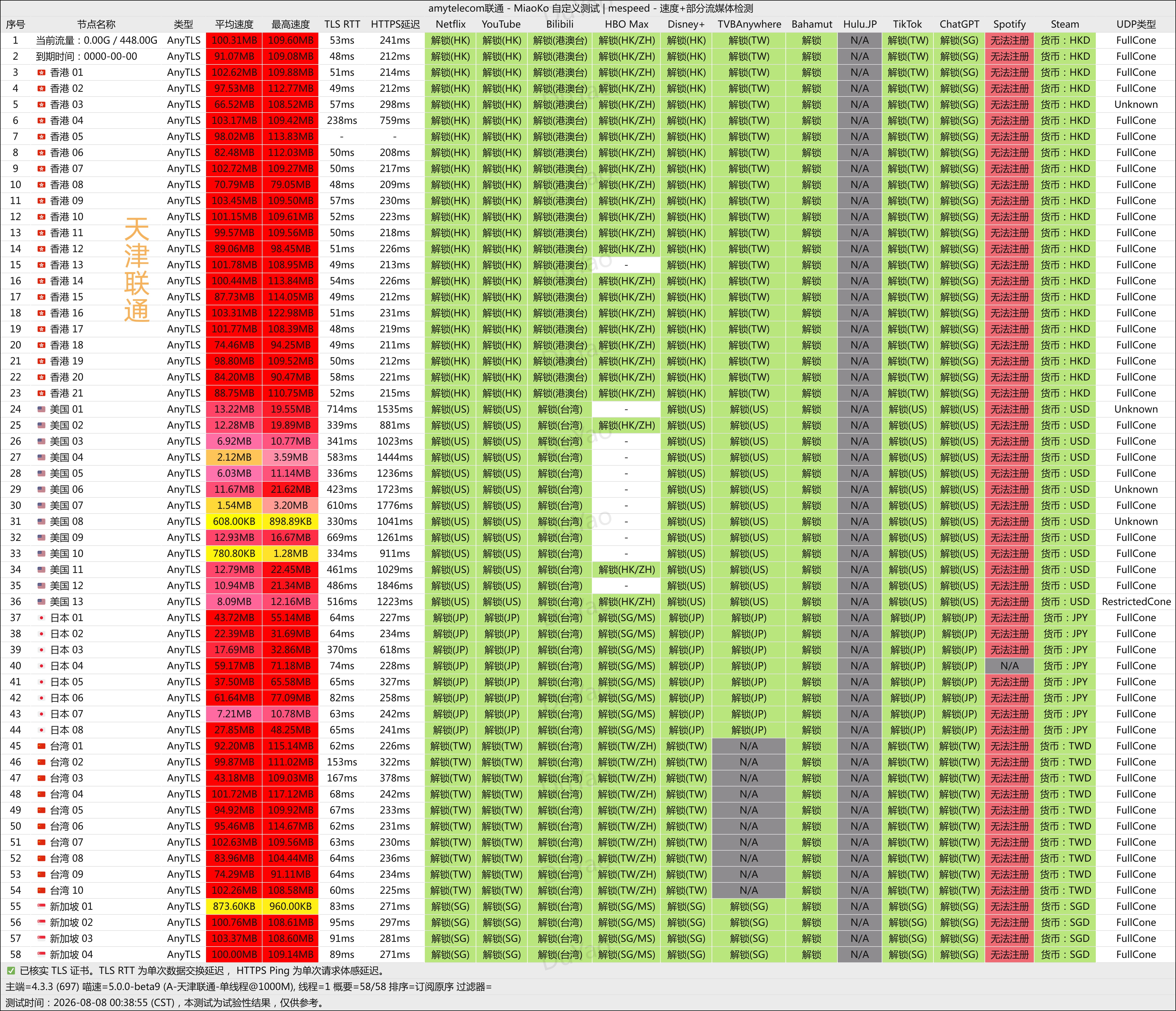Viewport: 1176px width, 1011px height.
Task: Click the UDP类型 column header
Action: pos(1136,24)
